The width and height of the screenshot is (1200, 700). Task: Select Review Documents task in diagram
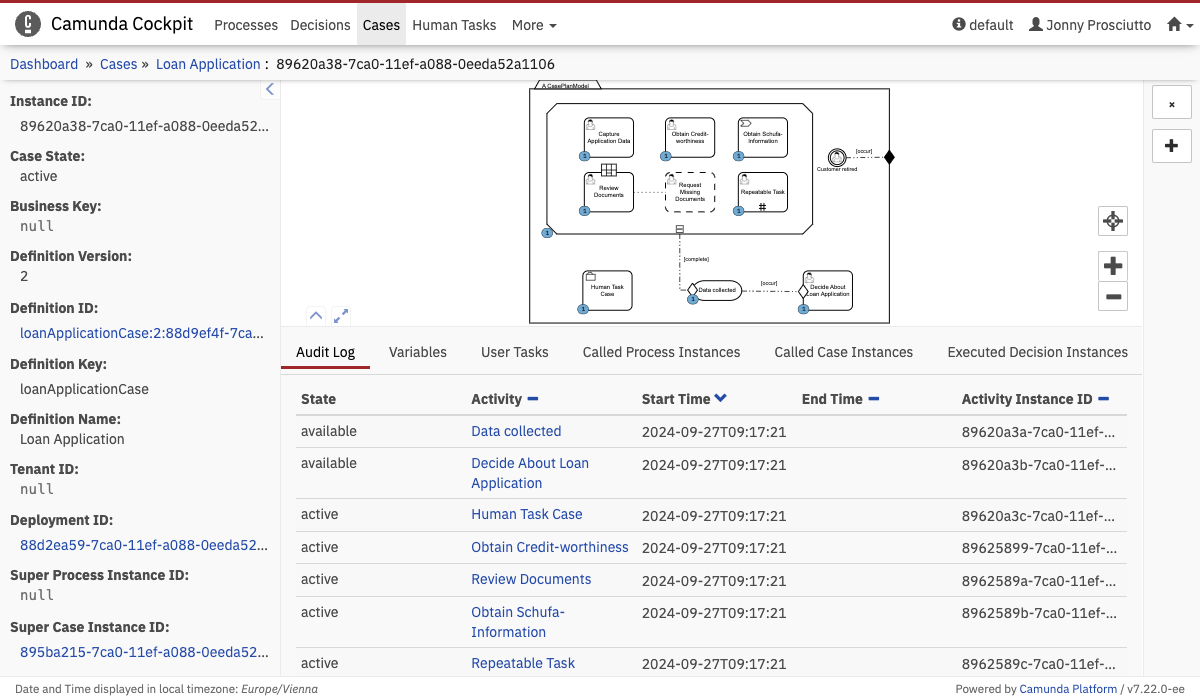click(x=609, y=192)
